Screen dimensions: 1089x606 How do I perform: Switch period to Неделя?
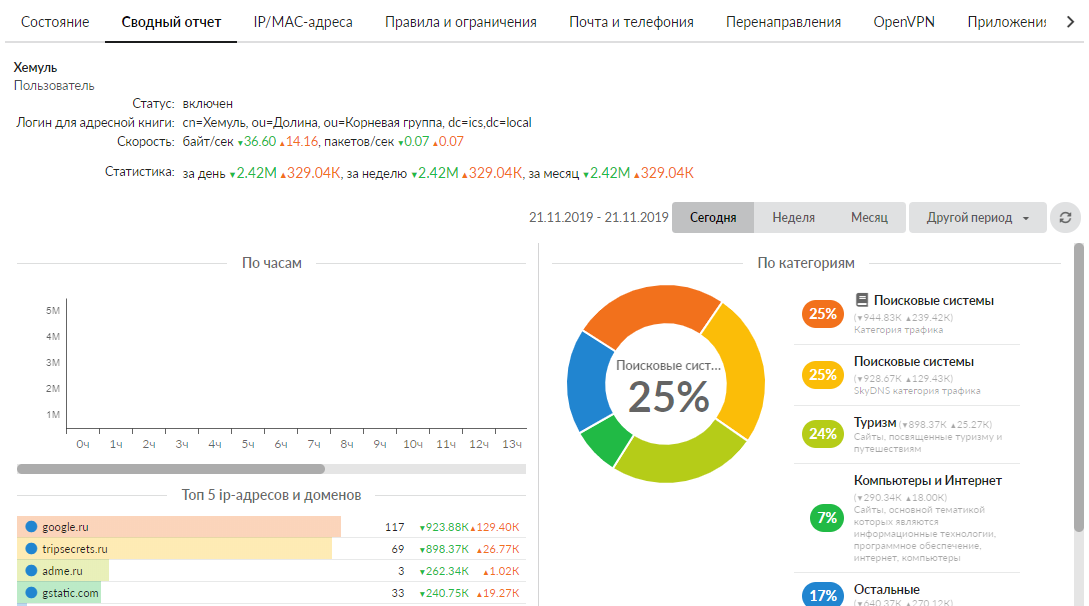793,218
